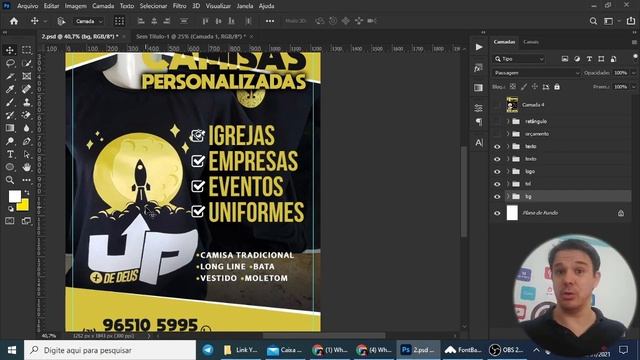The height and width of the screenshot is (360, 640).
Task: Change the screen mode
Action: click(x=26, y=221)
